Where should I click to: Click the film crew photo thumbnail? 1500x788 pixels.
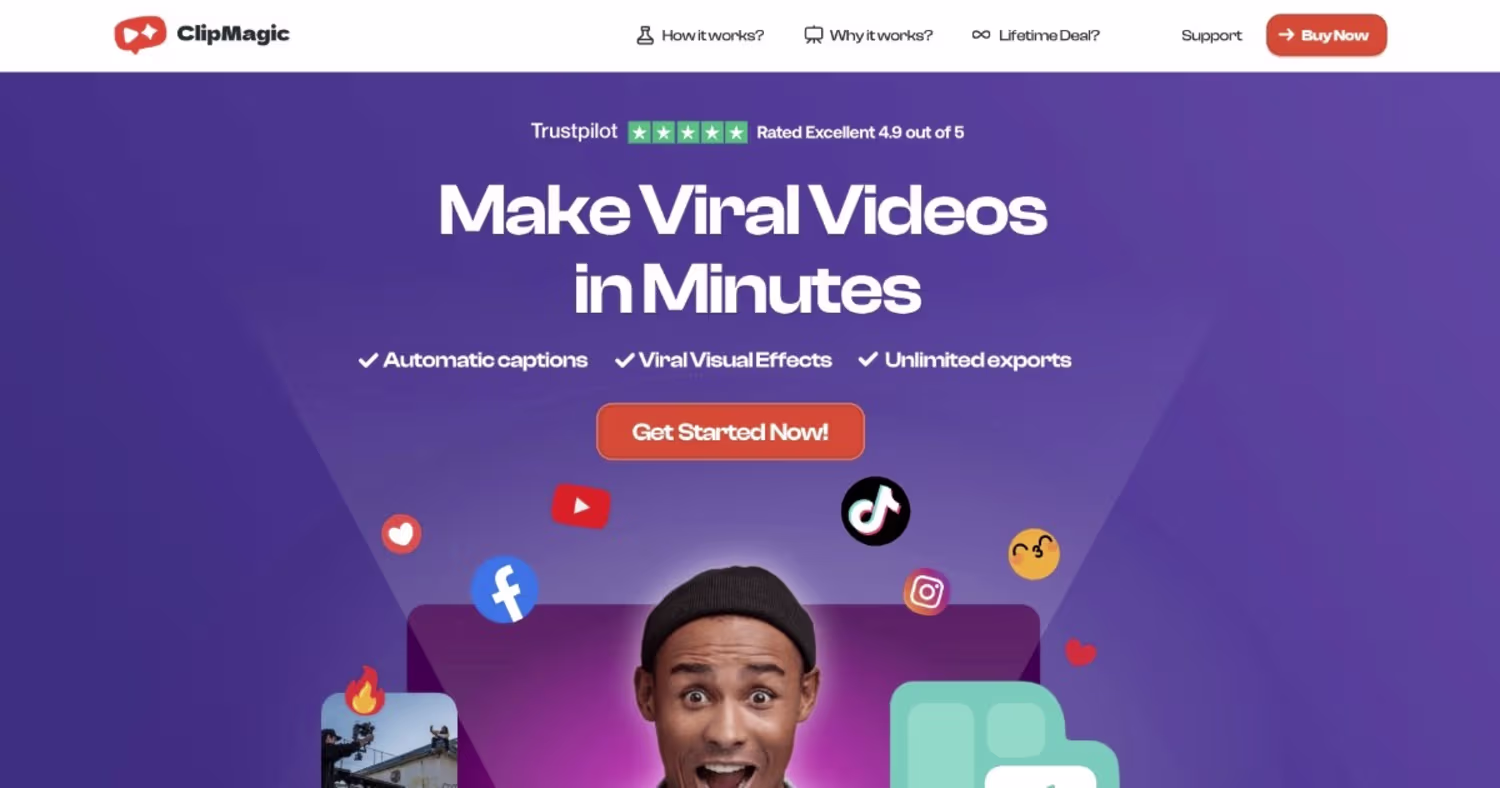pos(389,740)
